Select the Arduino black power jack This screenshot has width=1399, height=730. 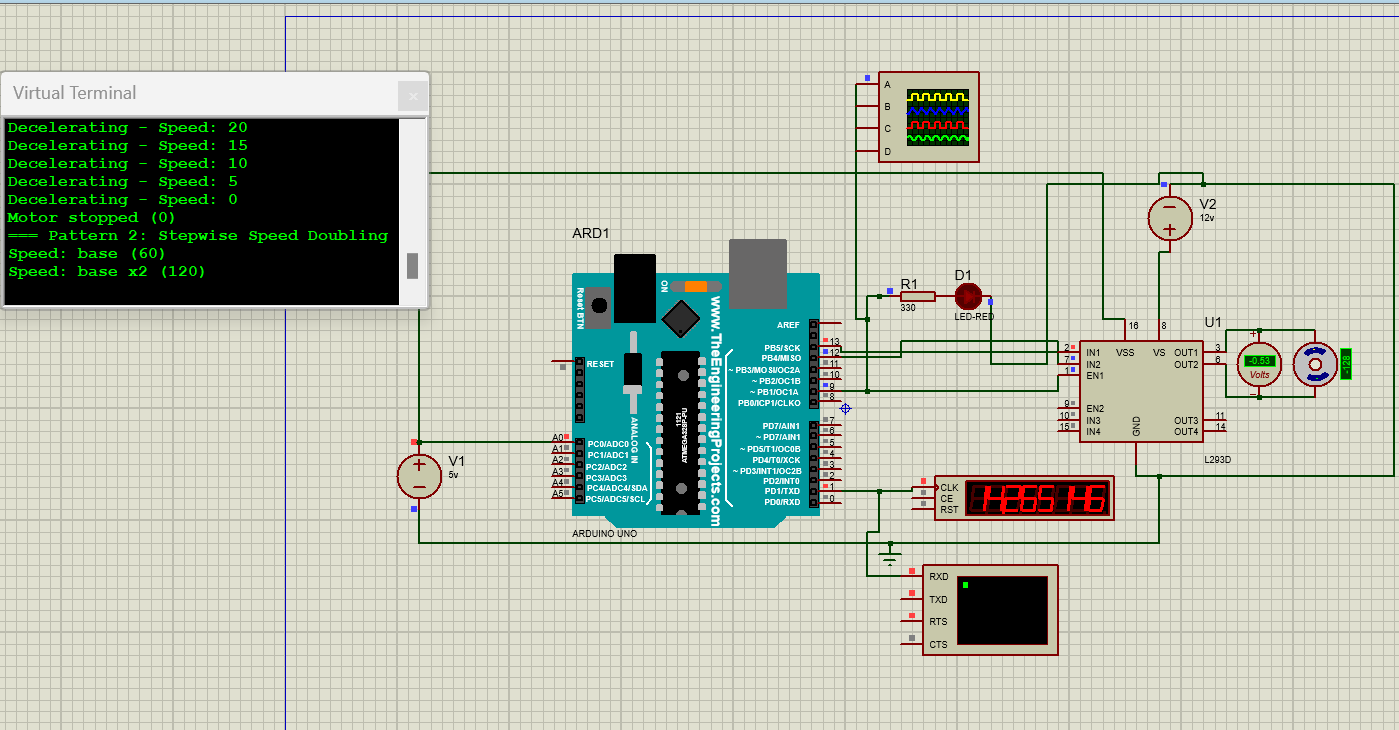pyautogui.click(x=634, y=288)
